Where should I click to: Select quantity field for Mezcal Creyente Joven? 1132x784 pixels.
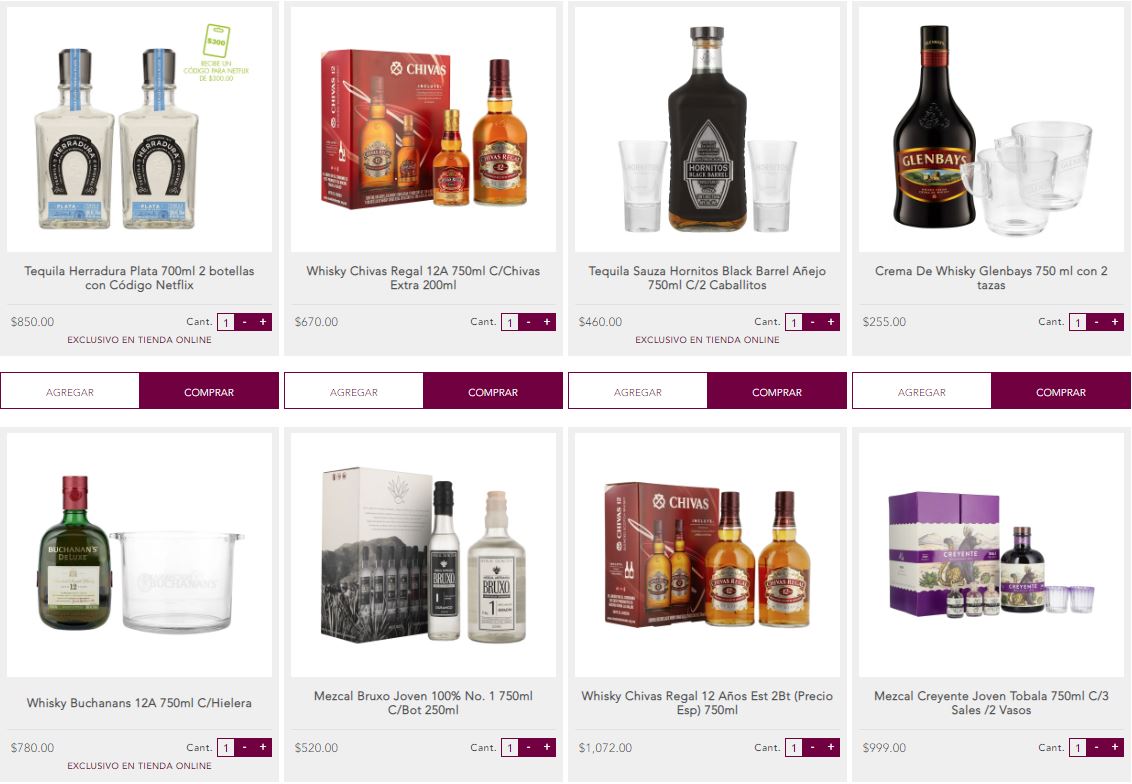tap(1078, 748)
